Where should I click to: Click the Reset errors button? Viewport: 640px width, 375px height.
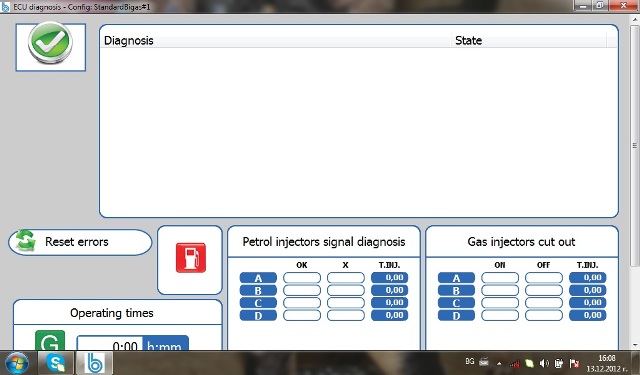click(80, 242)
